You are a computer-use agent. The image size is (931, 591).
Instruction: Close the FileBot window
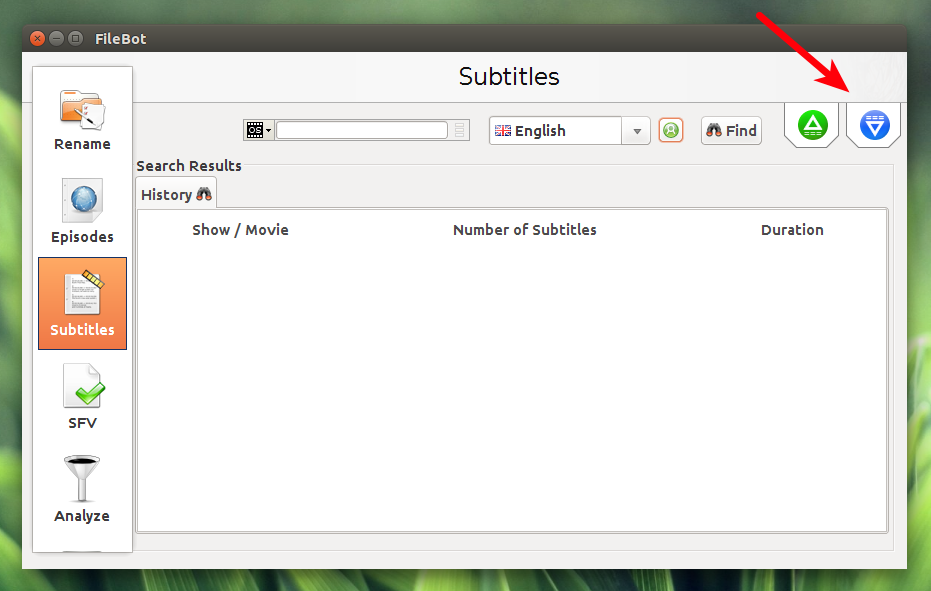(x=37, y=39)
